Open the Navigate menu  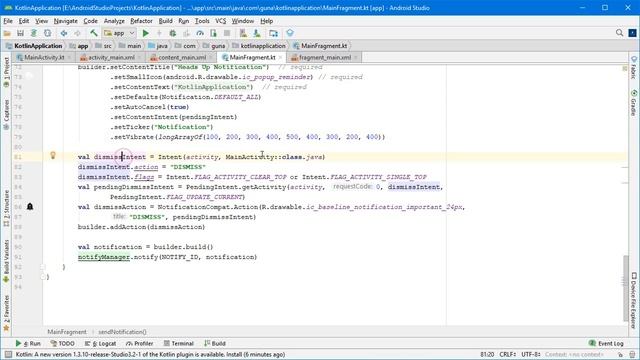[x=65, y=21]
